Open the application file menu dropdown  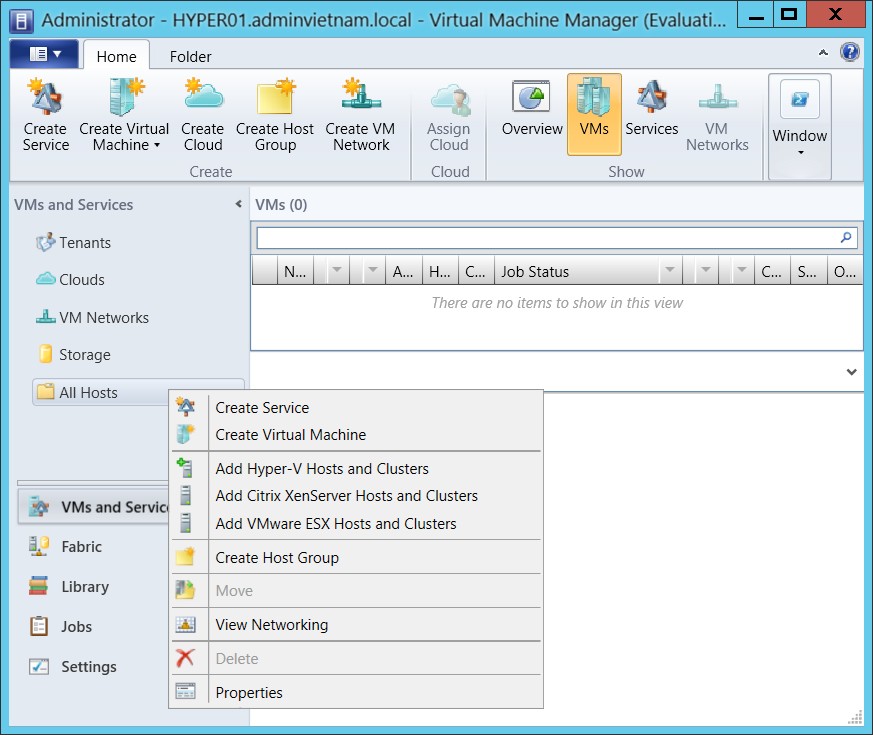45,54
